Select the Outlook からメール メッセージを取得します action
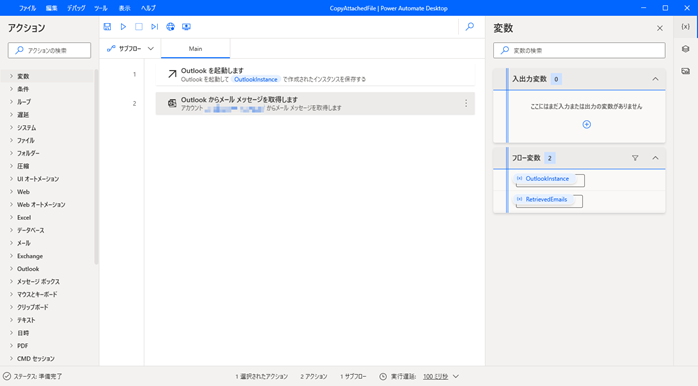698x386 pixels. click(x=315, y=103)
